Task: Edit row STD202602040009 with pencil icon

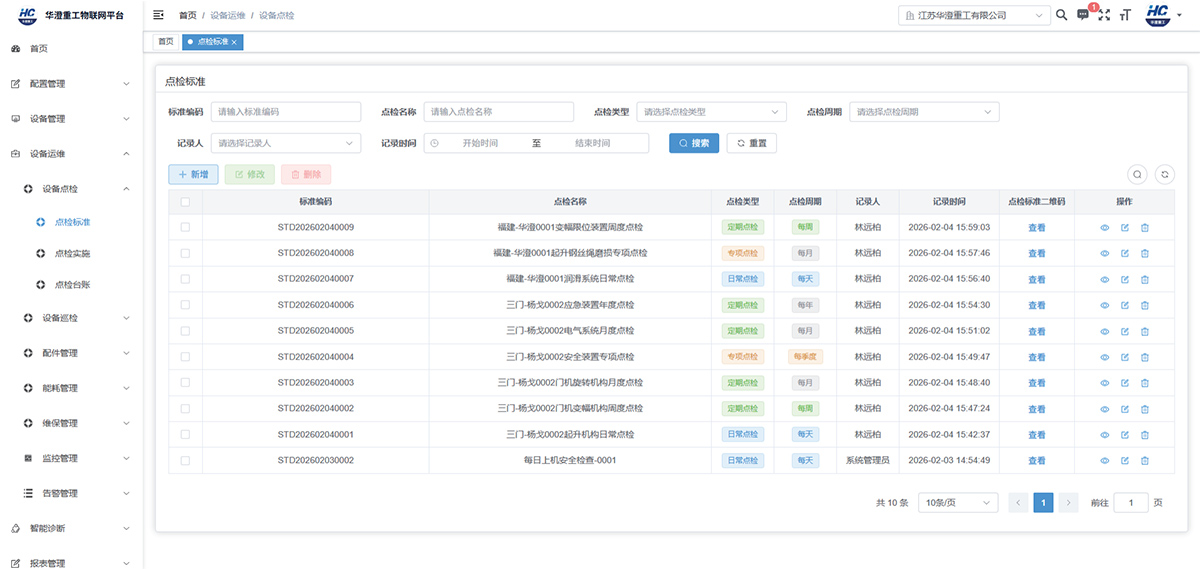Action: click(x=1125, y=227)
